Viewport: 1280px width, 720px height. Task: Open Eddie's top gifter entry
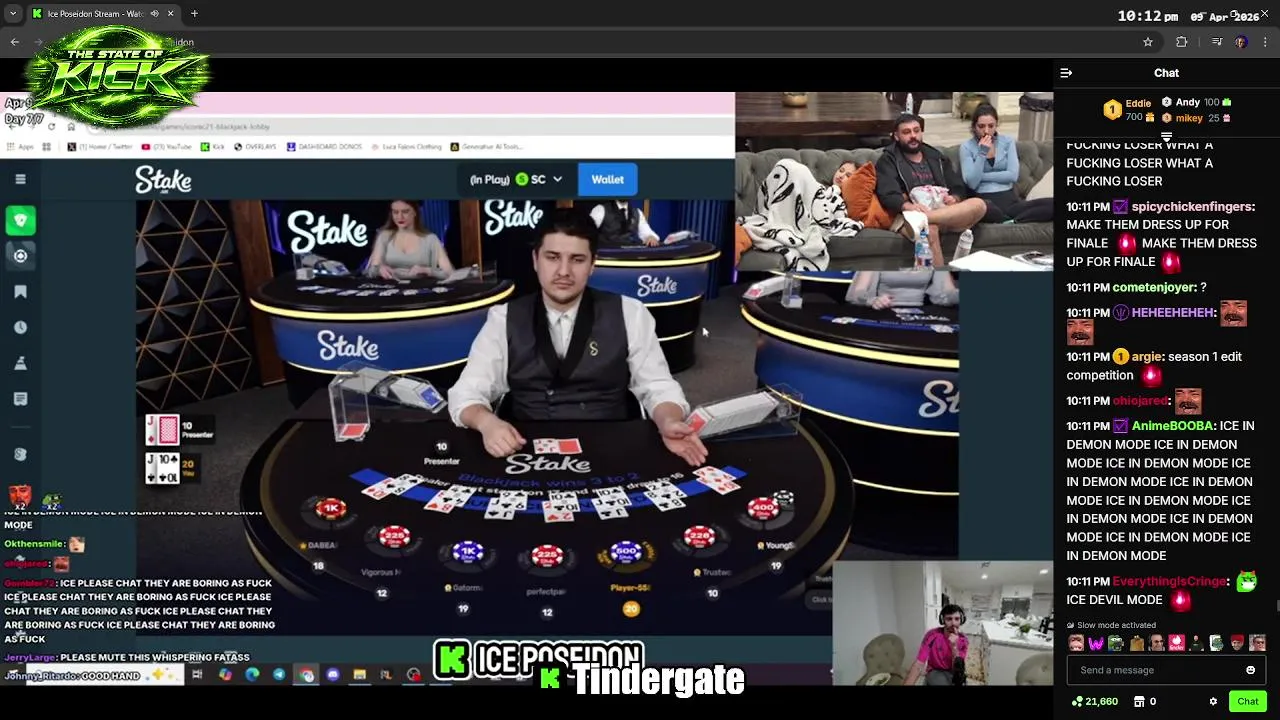point(1127,110)
